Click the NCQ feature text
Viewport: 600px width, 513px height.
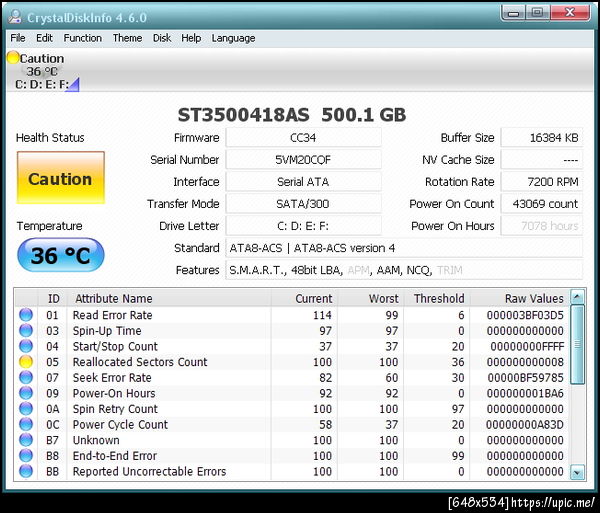coord(419,270)
